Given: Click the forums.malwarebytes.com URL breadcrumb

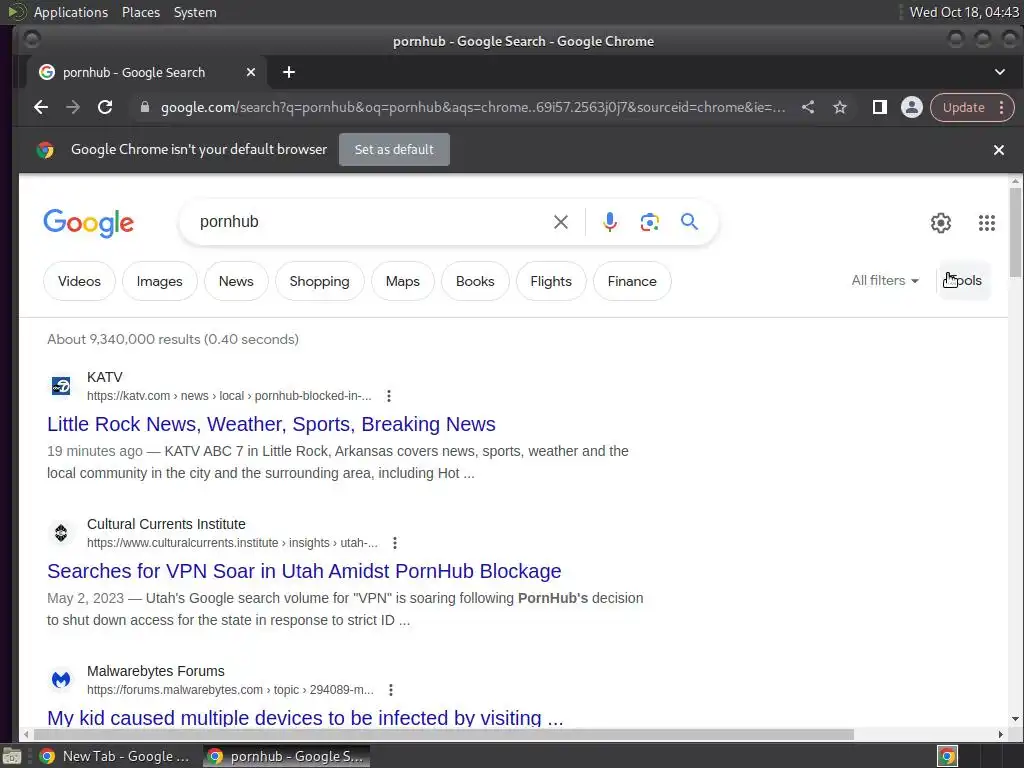Looking at the screenshot, I should coord(230,690).
